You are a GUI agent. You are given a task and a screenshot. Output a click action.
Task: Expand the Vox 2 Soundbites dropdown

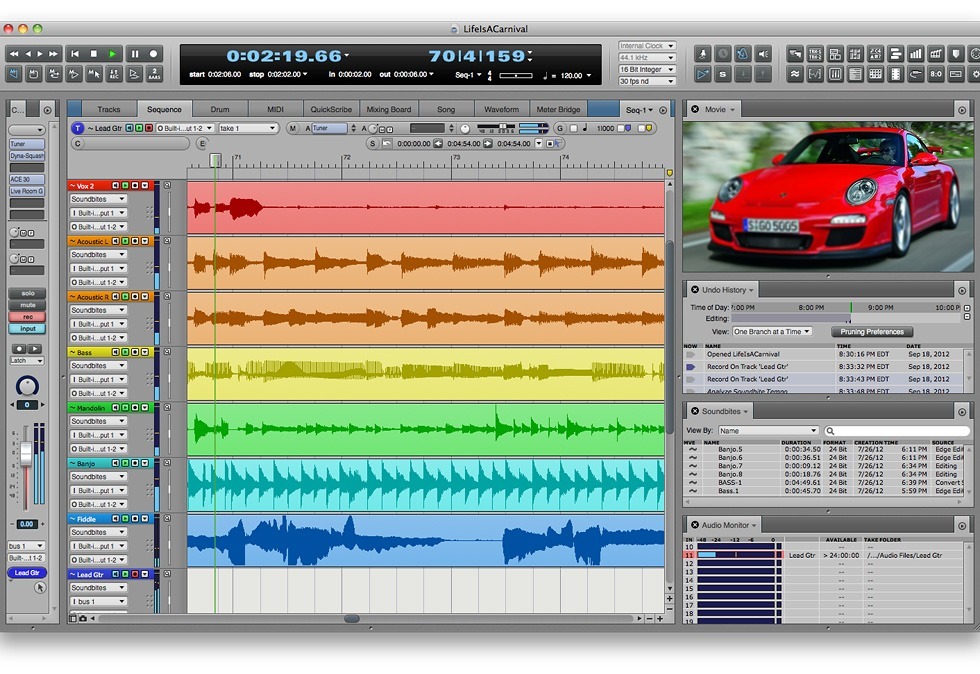[98, 199]
